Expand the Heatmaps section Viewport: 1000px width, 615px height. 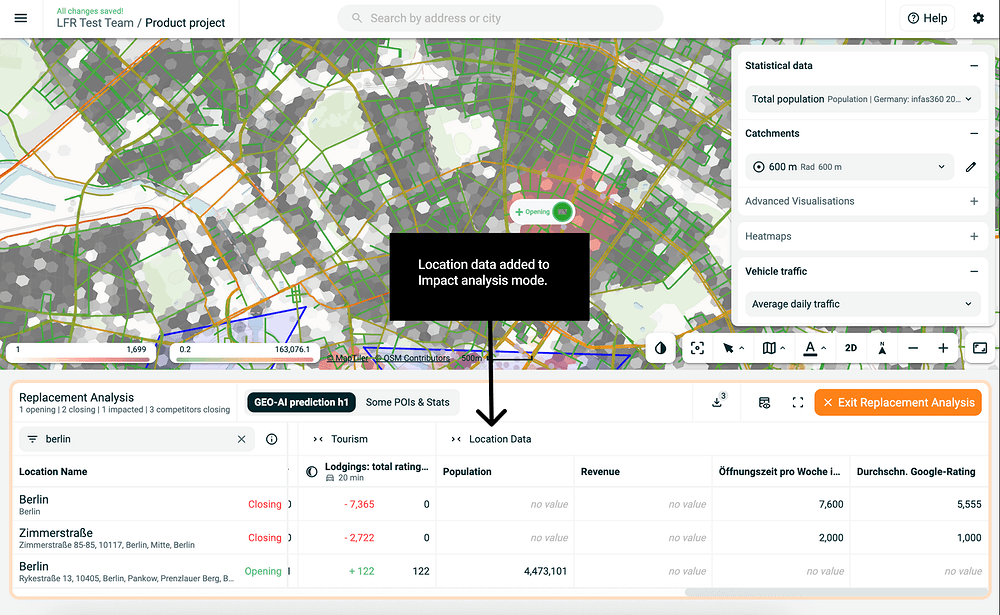974,236
